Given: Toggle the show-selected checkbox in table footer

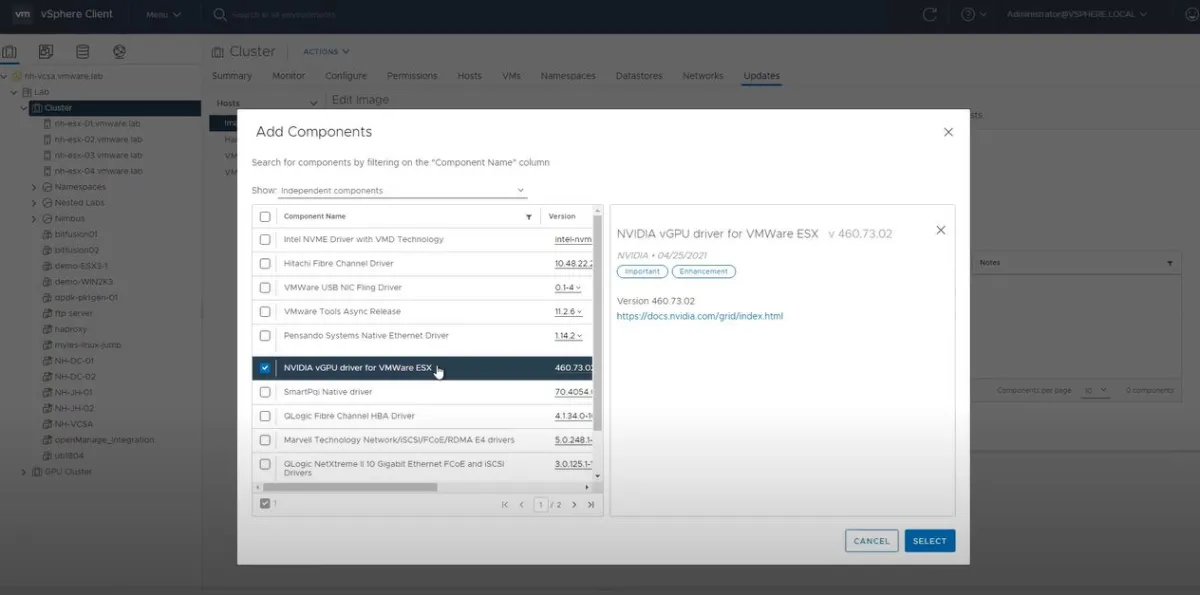Looking at the screenshot, I should pos(265,504).
